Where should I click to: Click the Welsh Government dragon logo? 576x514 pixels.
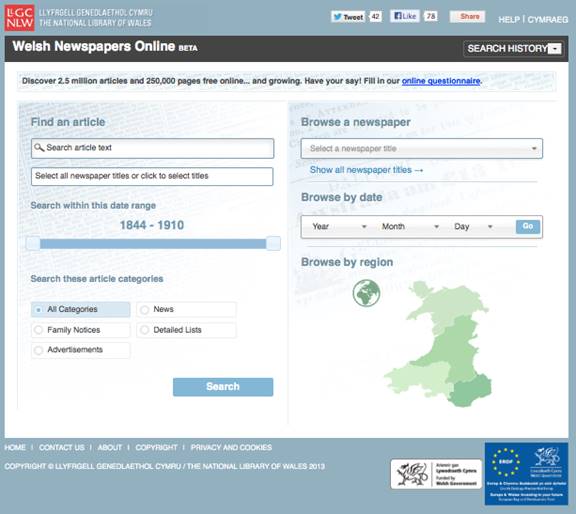click(436, 474)
